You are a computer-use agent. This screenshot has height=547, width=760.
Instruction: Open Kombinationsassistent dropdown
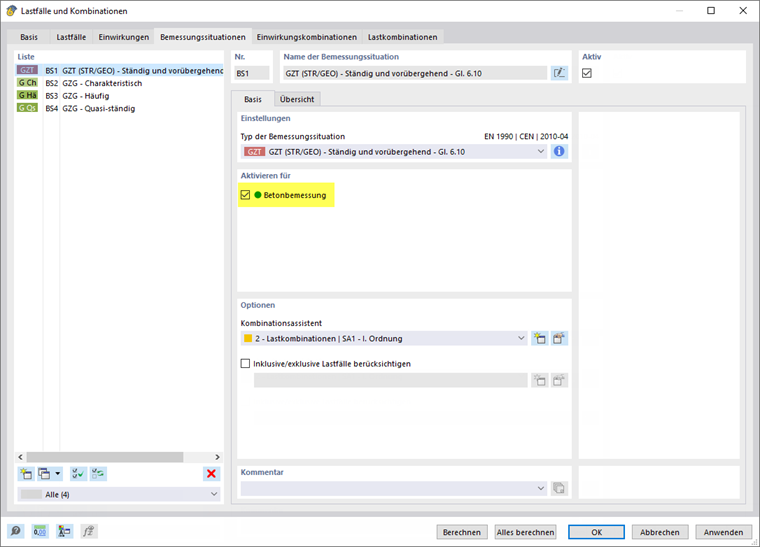point(384,338)
